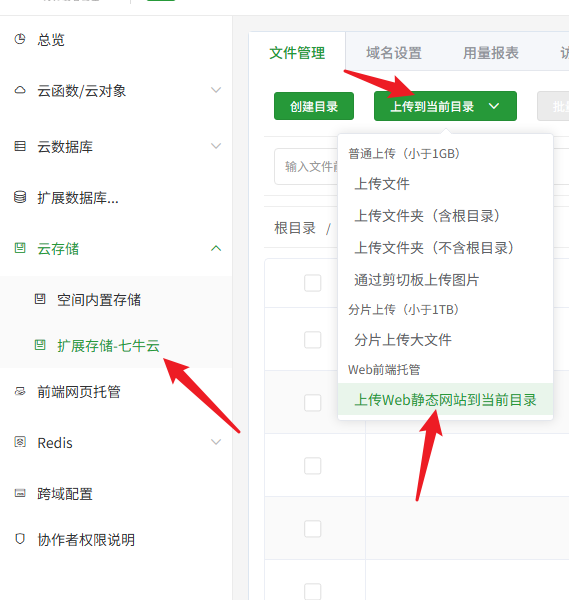Choose 上传Web静态网站到当前目录 menu entry
569x600 pixels.
(x=445, y=399)
